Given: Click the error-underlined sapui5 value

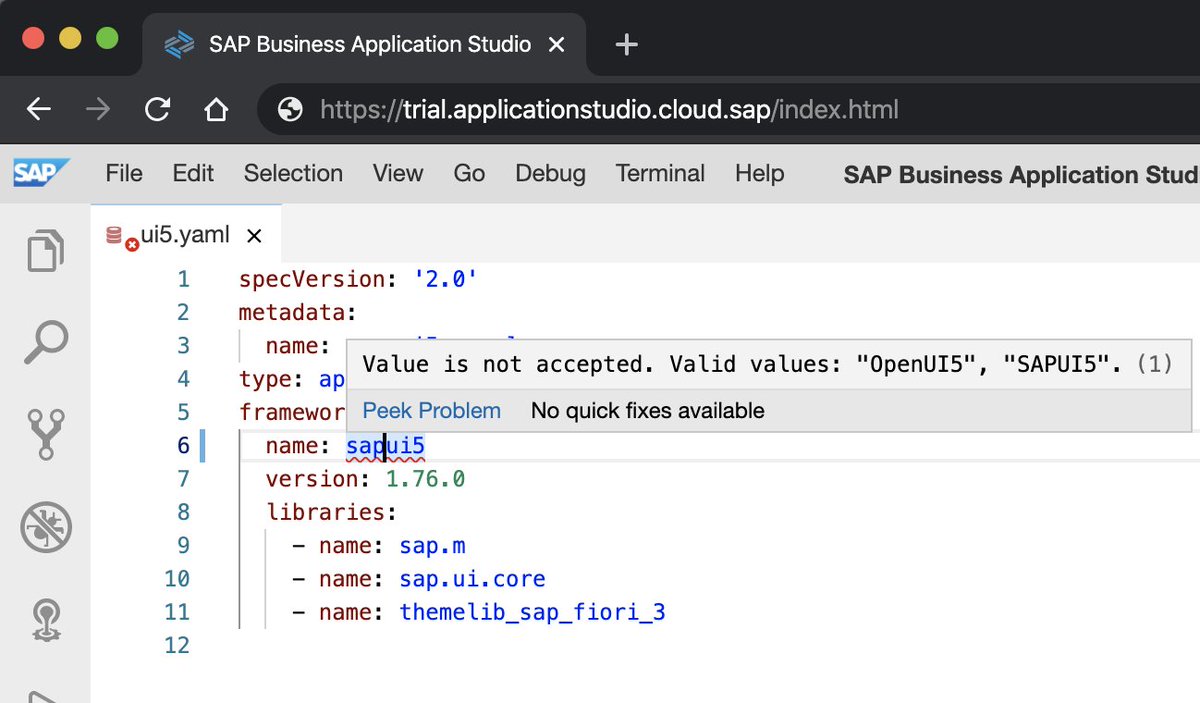Looking at the screenshot, I should coord(386,446).
